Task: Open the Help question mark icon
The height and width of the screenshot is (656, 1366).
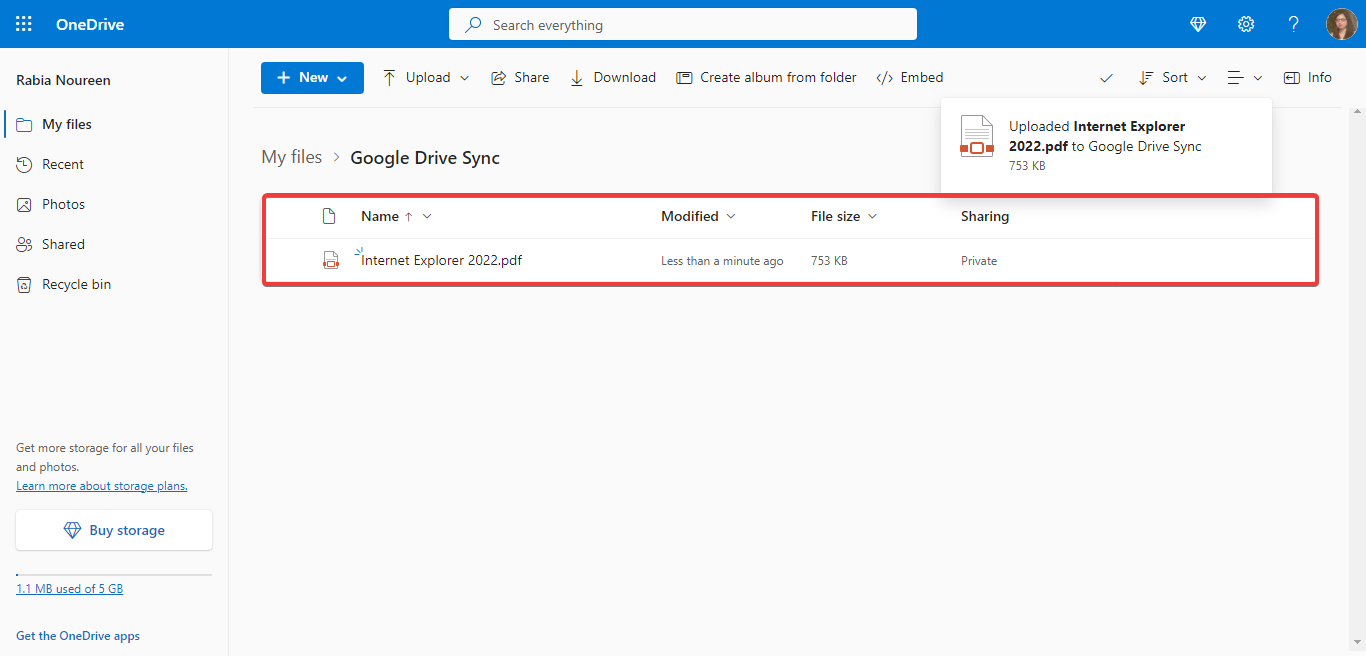Action: [1293, 24]
